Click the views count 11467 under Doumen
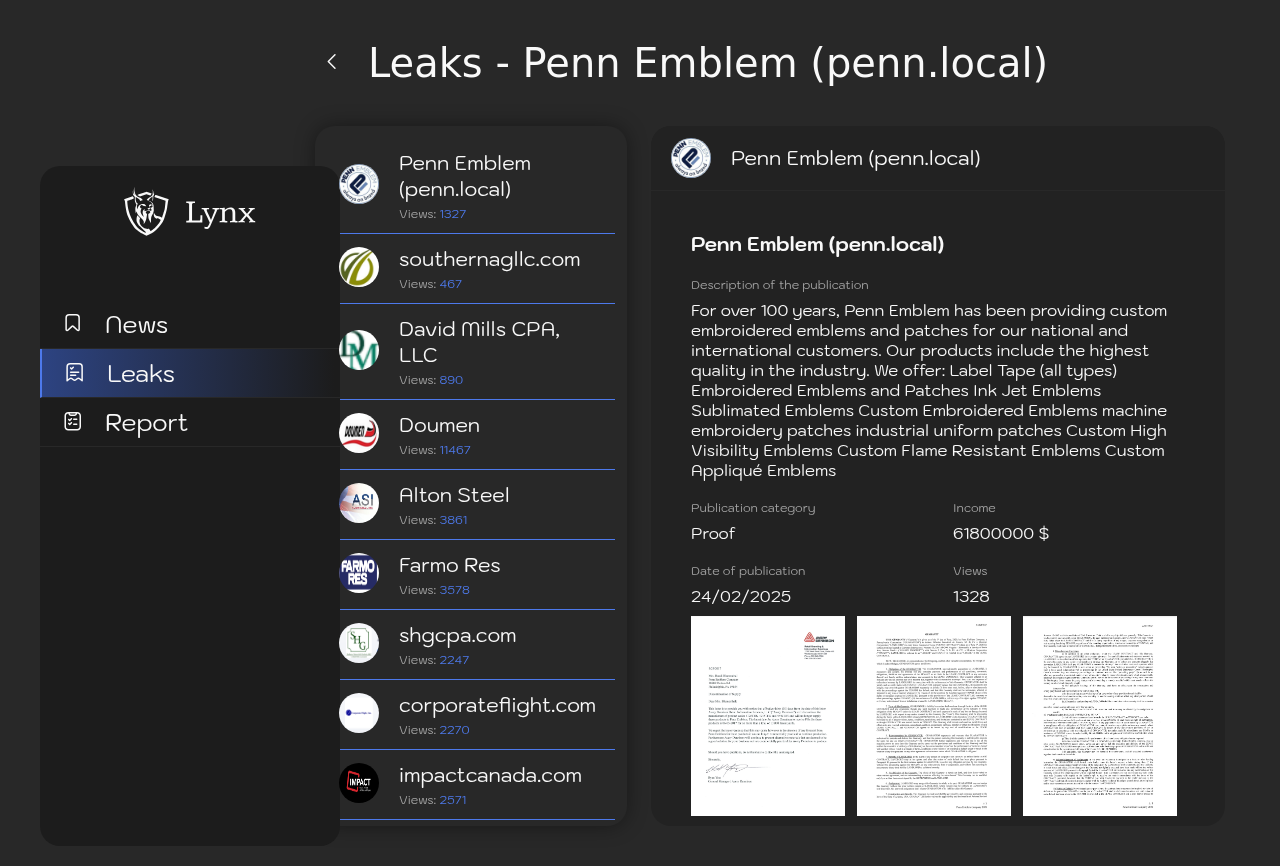Image resolution: width=1280 pixels, height=866 pixels. point(455,450)
